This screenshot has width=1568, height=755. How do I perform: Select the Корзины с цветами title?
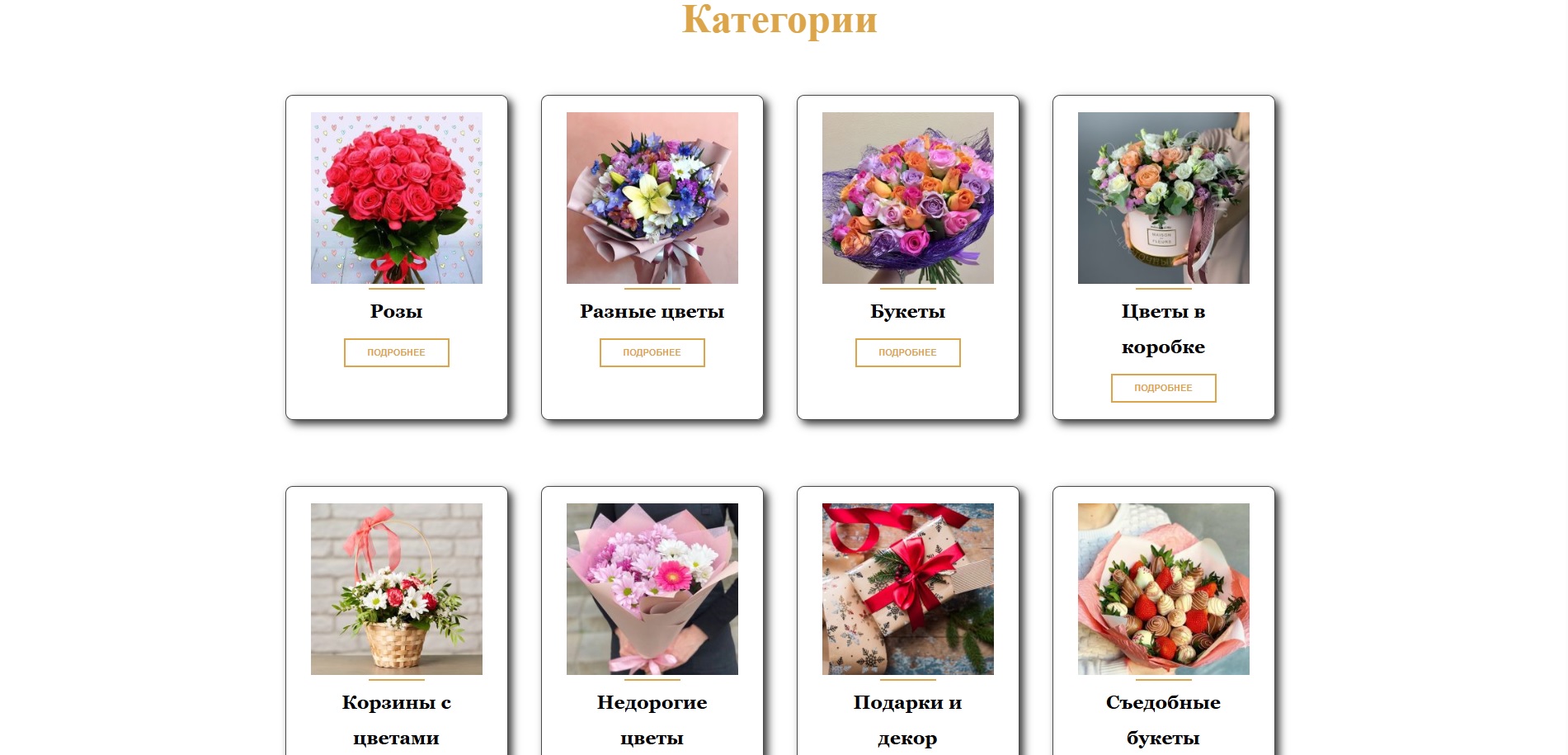[396, 720]
